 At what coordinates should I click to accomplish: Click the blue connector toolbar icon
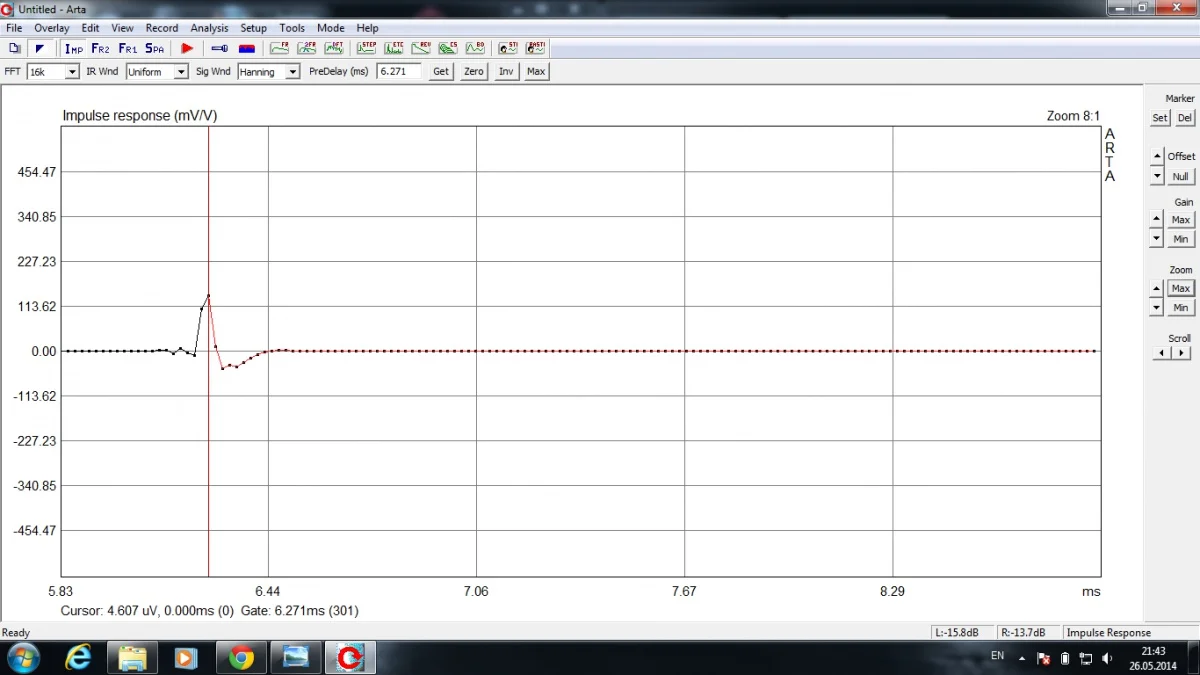220,47
